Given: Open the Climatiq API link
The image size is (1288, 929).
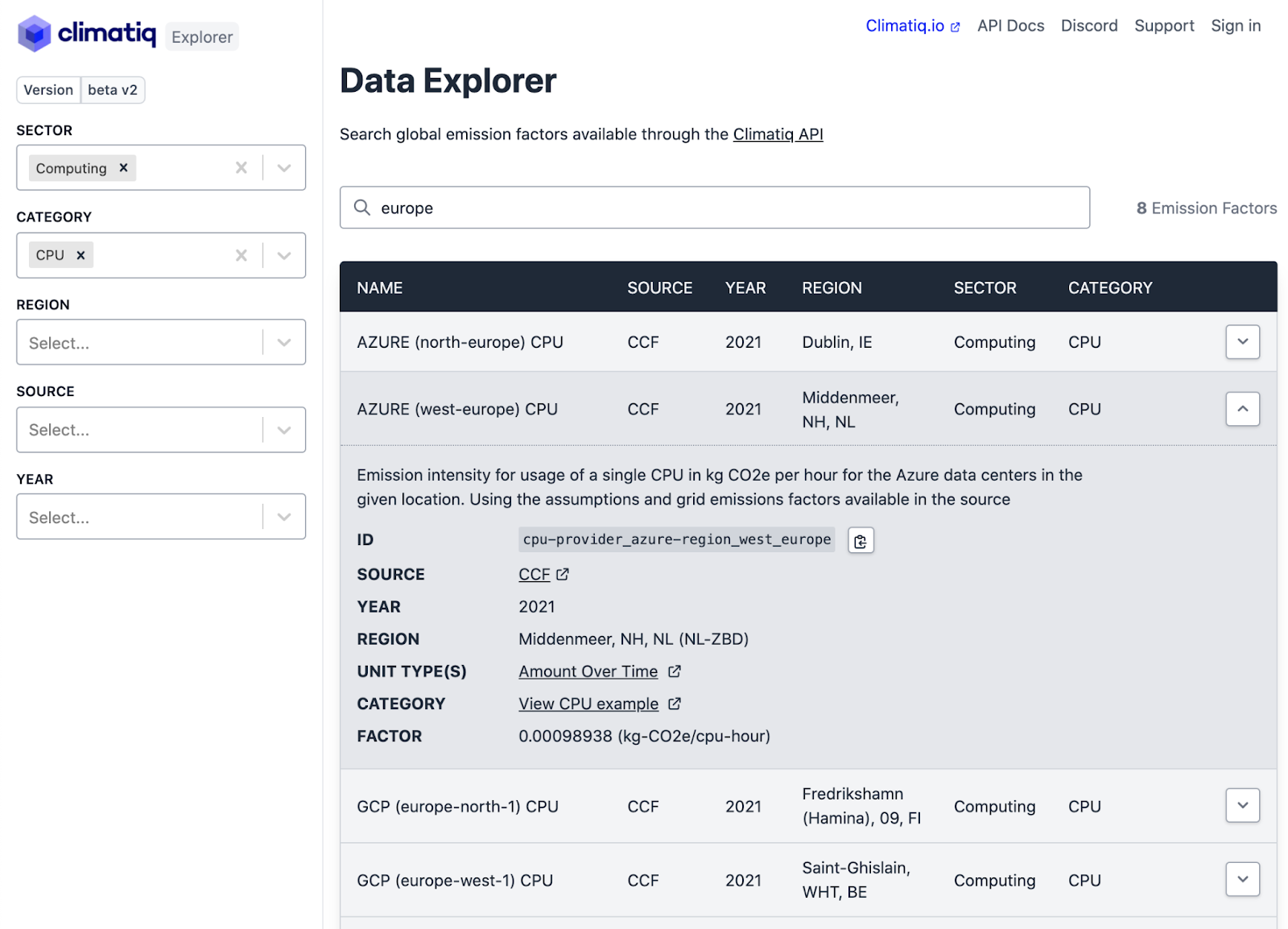Looking at the screenshot, I should 778,134.
